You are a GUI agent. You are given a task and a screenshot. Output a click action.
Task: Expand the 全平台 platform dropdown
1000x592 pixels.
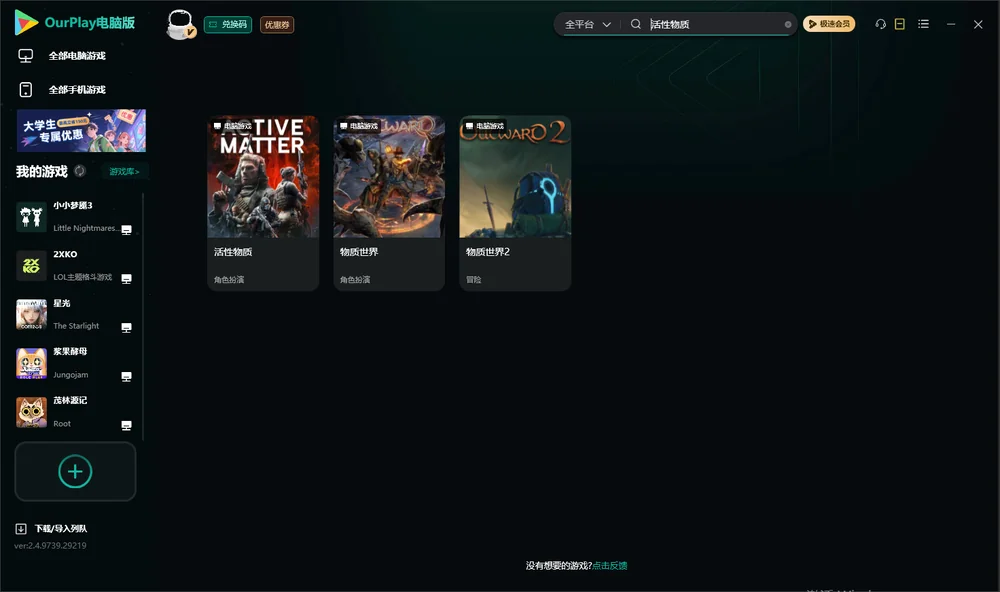coord(587,24)
